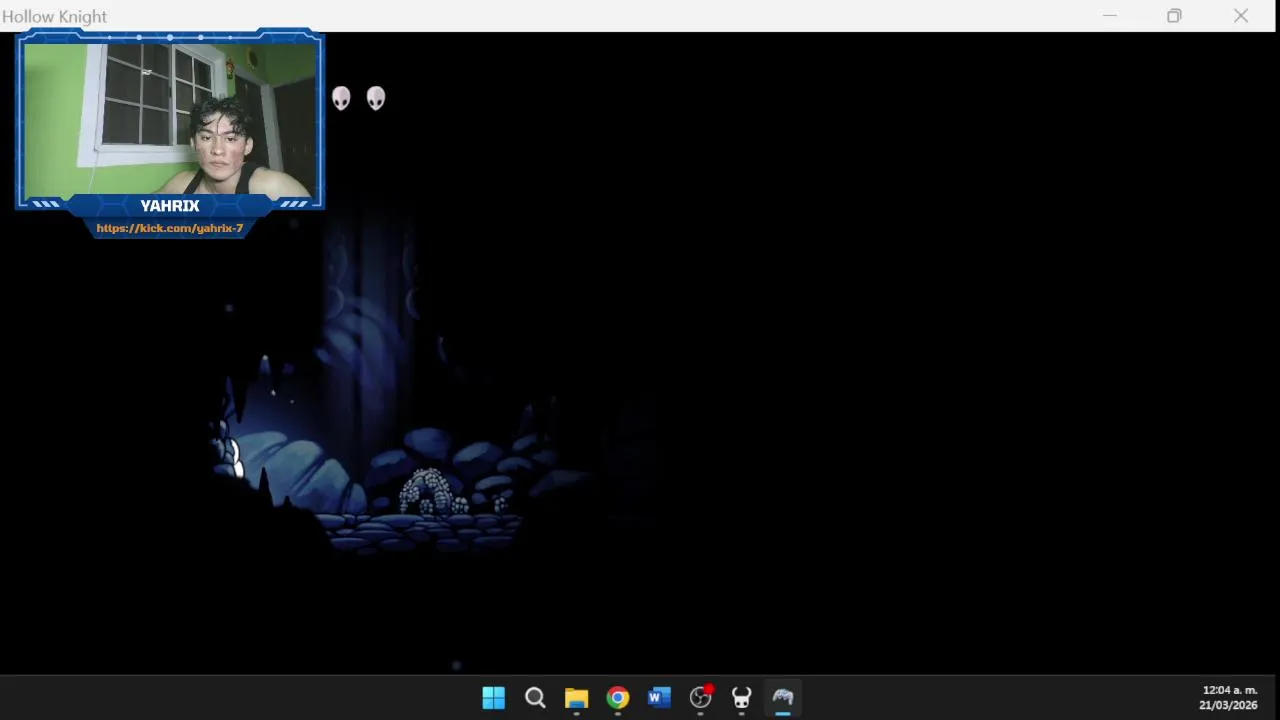Click the second health mask in the game HUD
This screenshot has height=720, width=1280.
375,98
